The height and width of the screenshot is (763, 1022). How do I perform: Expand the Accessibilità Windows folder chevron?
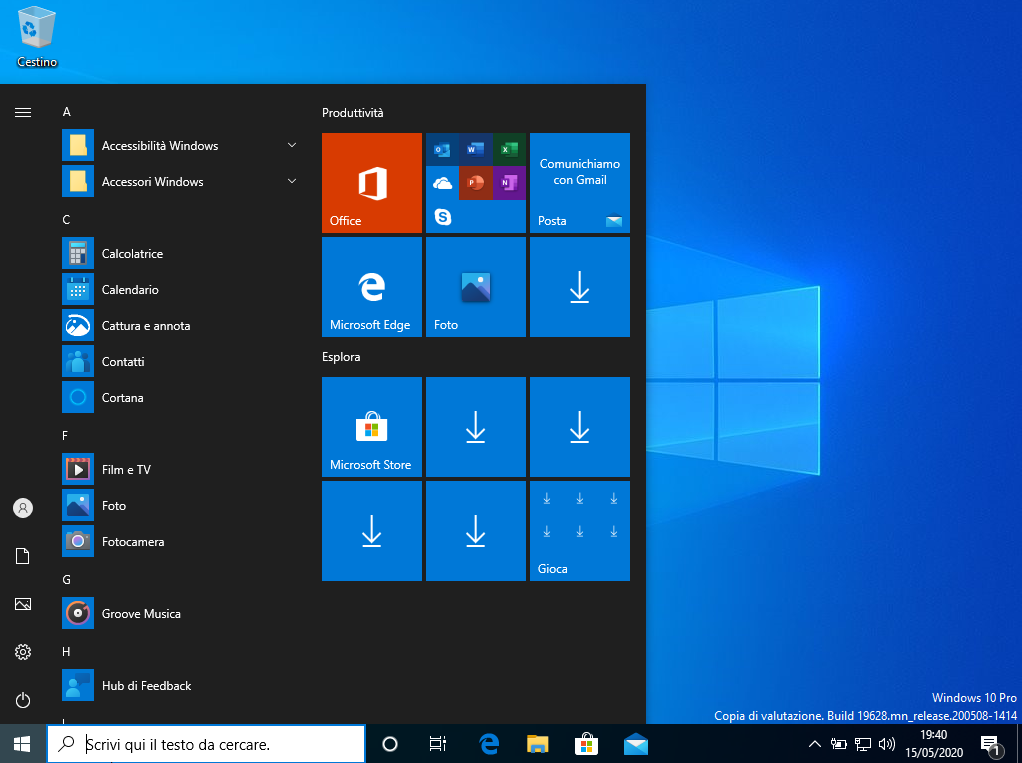pyautogui.click(x=292, y=145)
